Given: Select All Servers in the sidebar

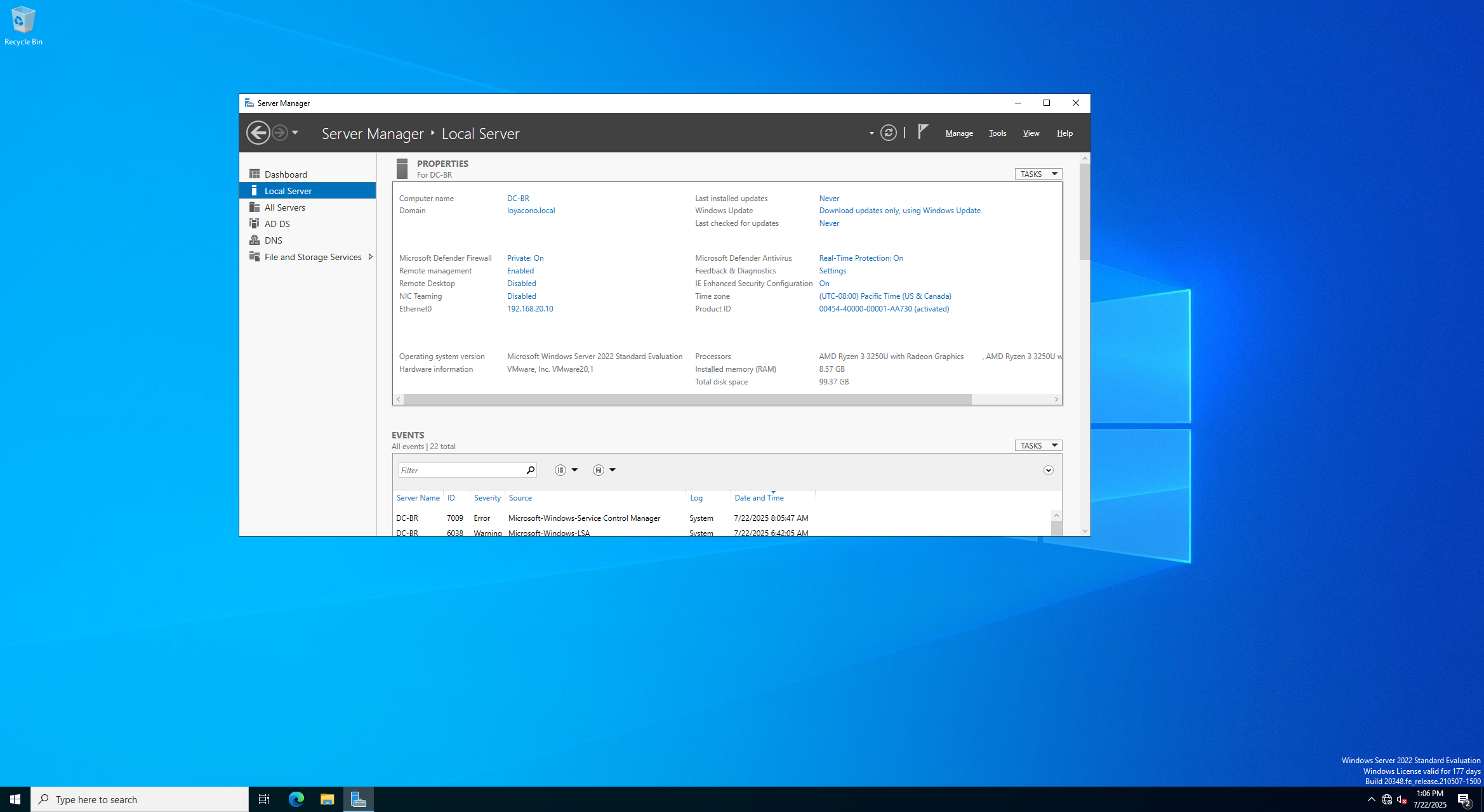Looking at the screenshot, I should pyautogui.click(x=307, y=207).
